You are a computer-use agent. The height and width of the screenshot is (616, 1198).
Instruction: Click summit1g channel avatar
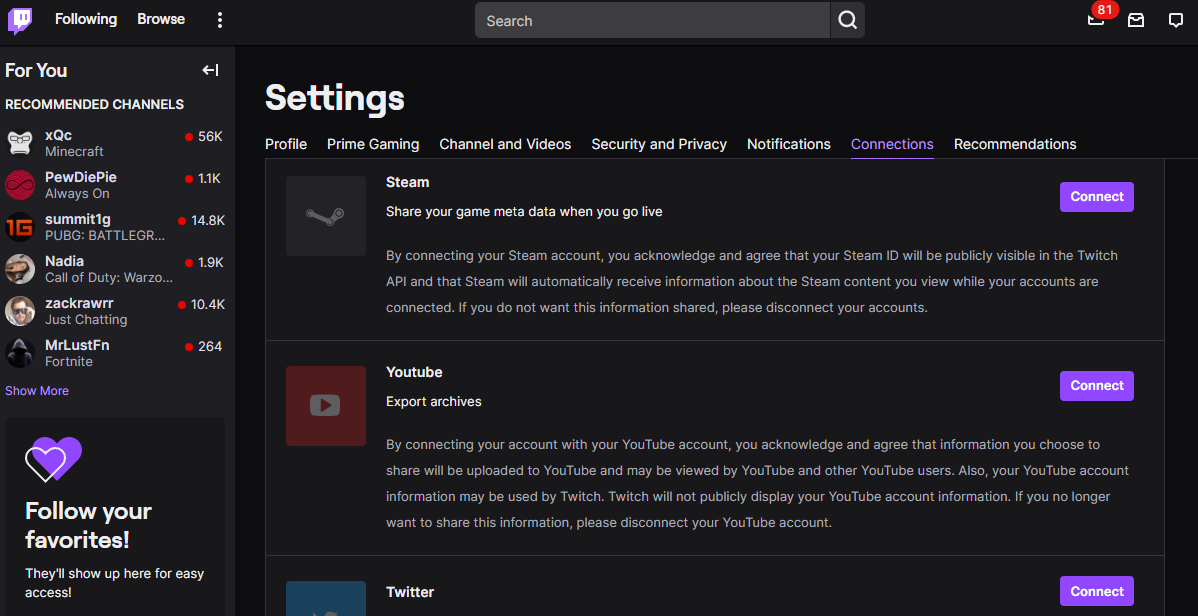(x=20, y=227)
